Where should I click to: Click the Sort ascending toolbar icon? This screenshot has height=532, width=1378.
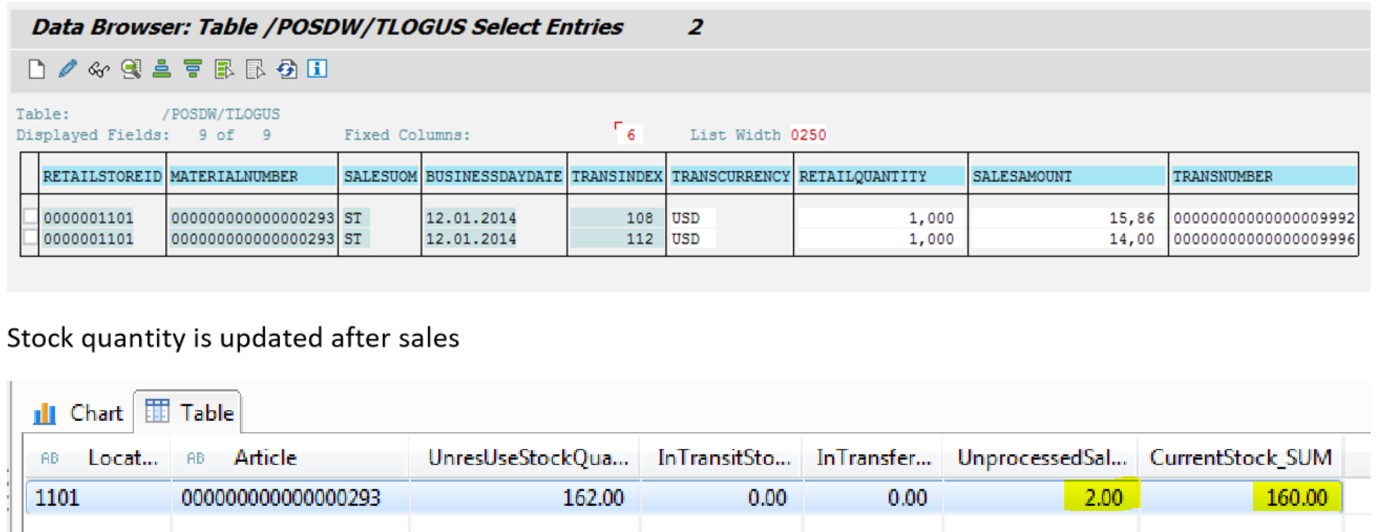[x=161, y=69]
